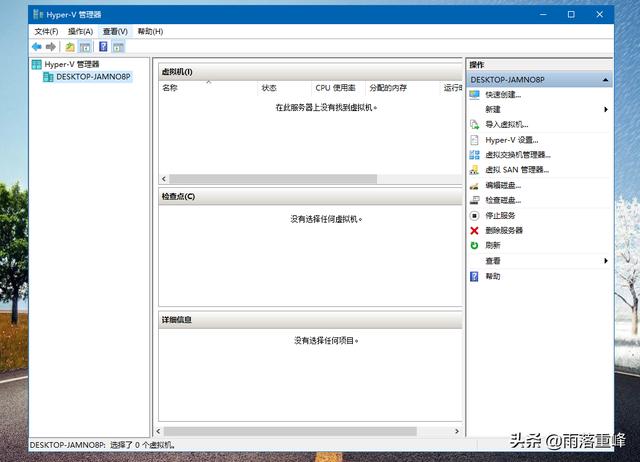The image size is (640, 462).
Task: Select DESKTOP-JAMNO8P in the left tree
Action: (x=93, y=77)
